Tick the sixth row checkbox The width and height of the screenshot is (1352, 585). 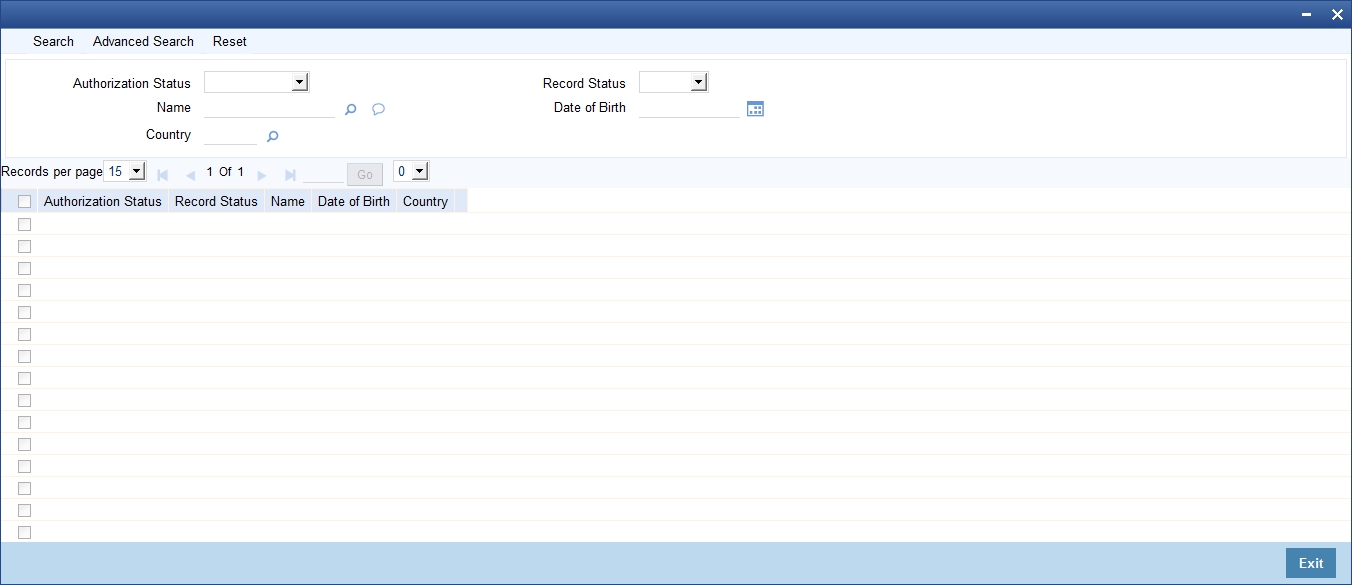click(24, 334)
